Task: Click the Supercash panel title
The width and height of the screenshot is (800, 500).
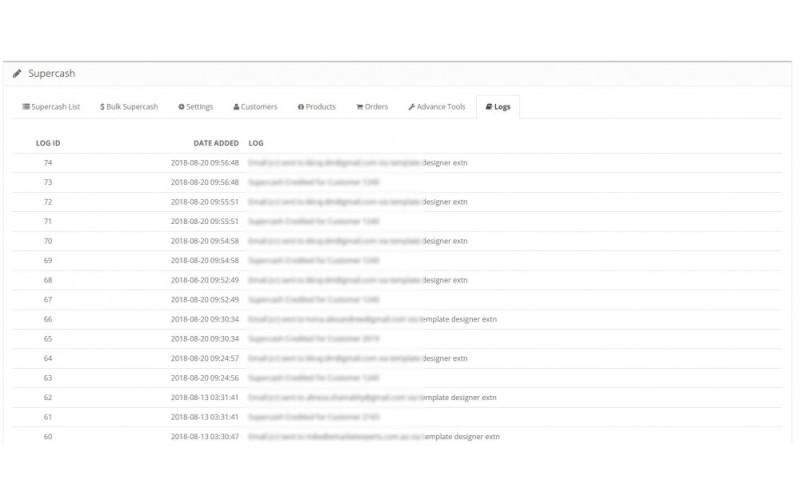Action: pyautogui.click(x=52, y=73)
